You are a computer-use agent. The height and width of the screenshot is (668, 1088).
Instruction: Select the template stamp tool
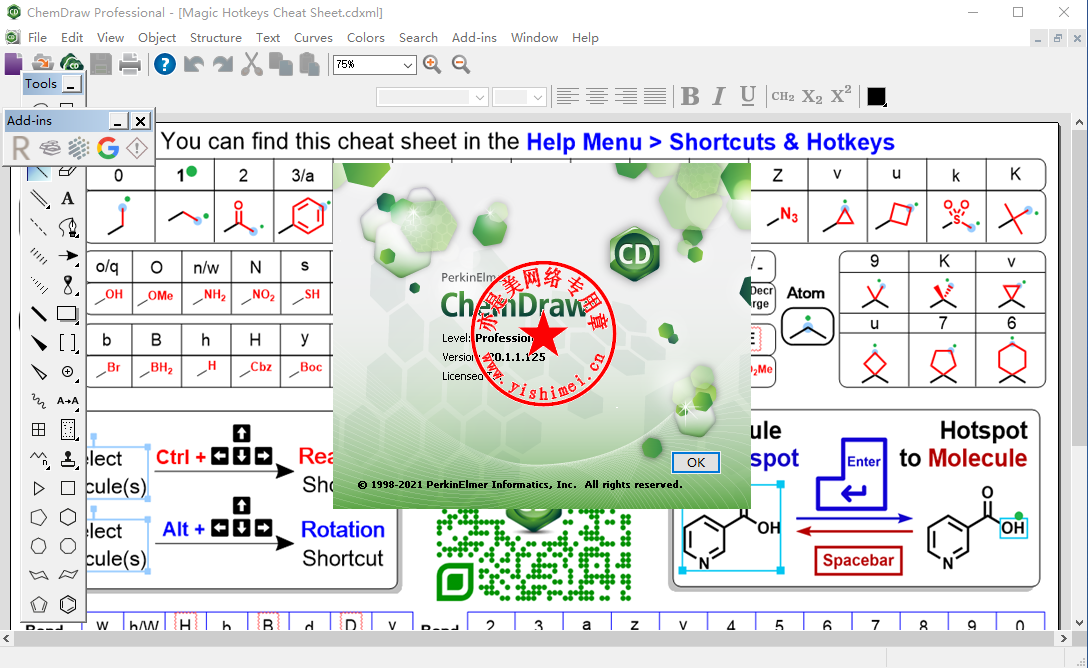pyautogui.click(x=67, y=459)
